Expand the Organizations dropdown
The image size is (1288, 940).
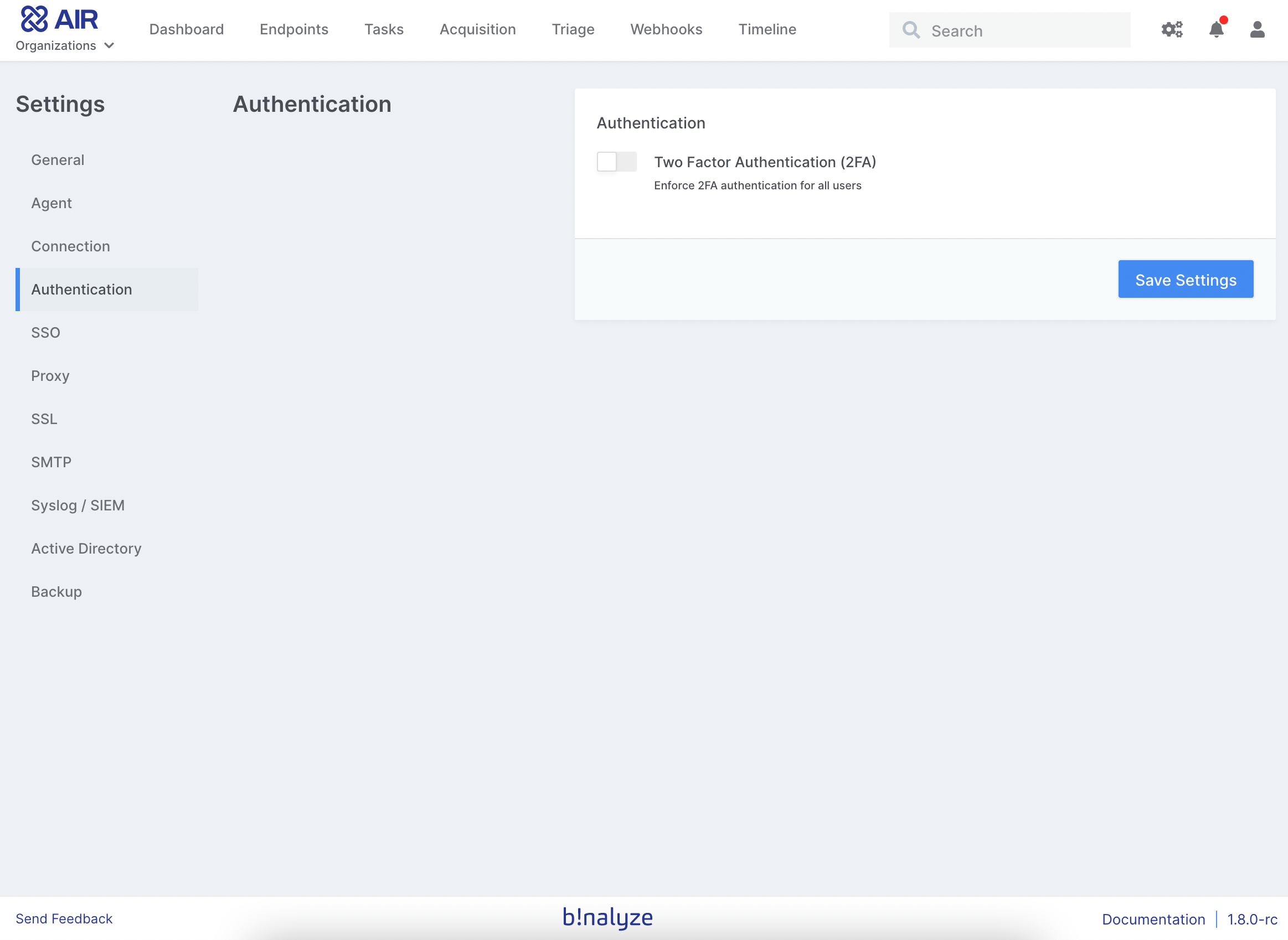coord(65,45)
